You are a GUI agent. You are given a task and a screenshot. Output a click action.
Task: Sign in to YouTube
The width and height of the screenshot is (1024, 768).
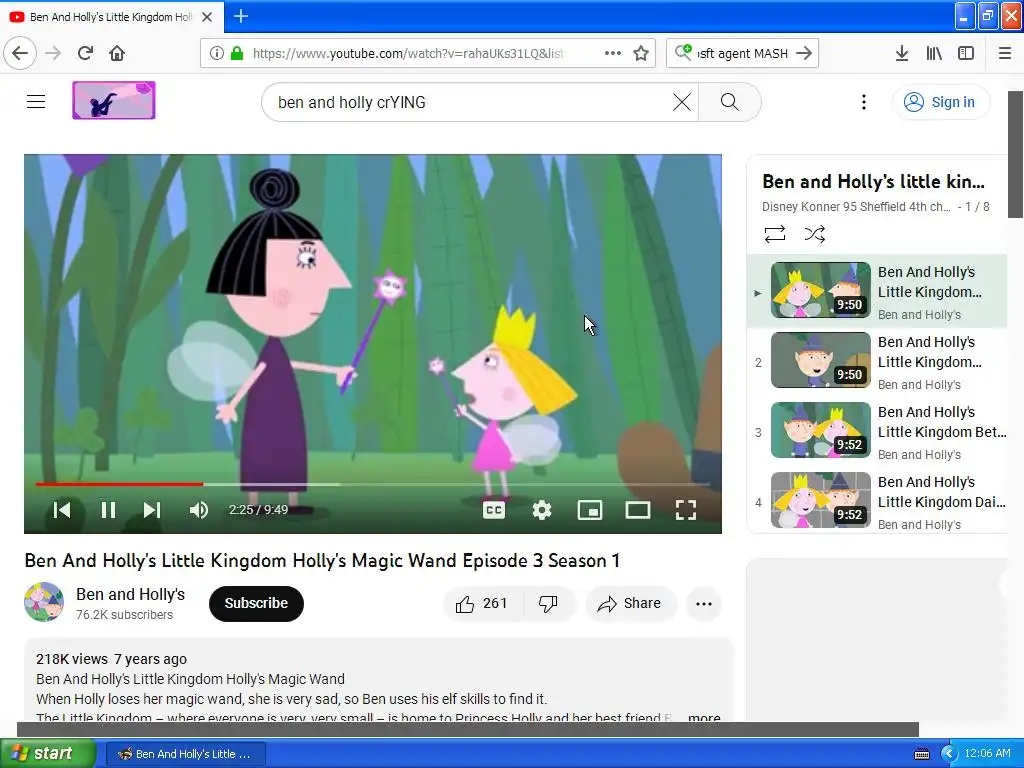tap(940, 102)
